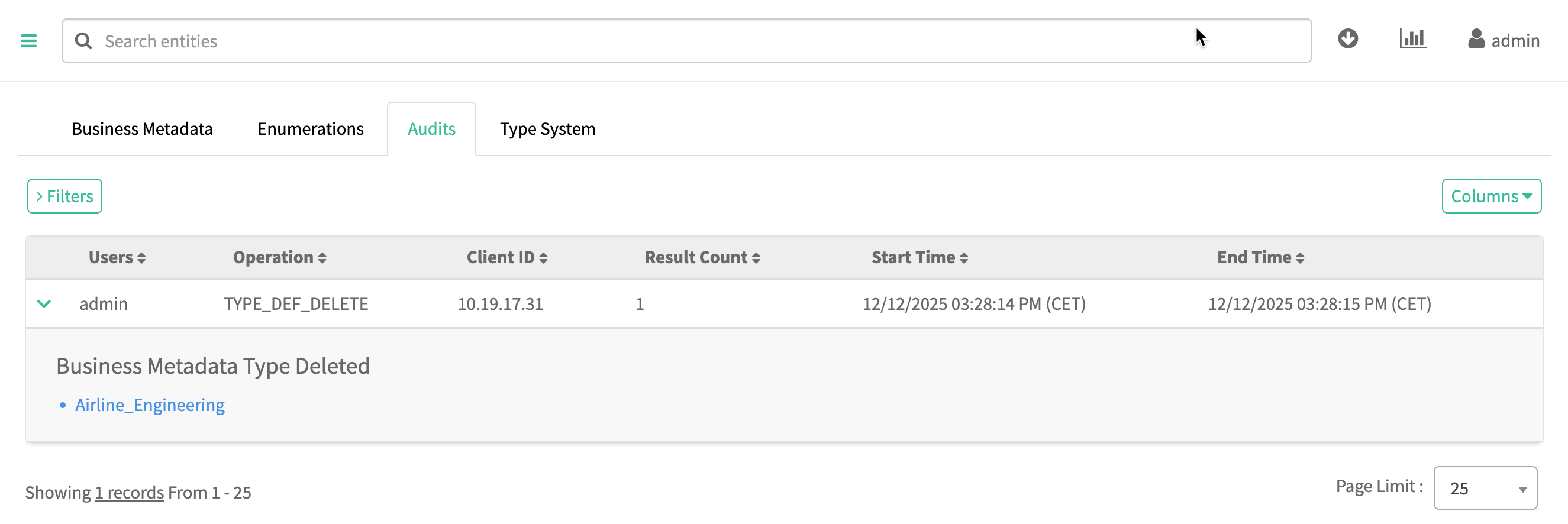Open the statistics bar chart icon

click(x=1412, y=39)
